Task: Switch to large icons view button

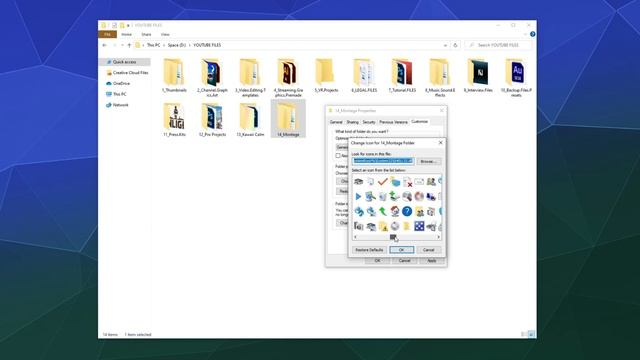Action: click(531, 334)
